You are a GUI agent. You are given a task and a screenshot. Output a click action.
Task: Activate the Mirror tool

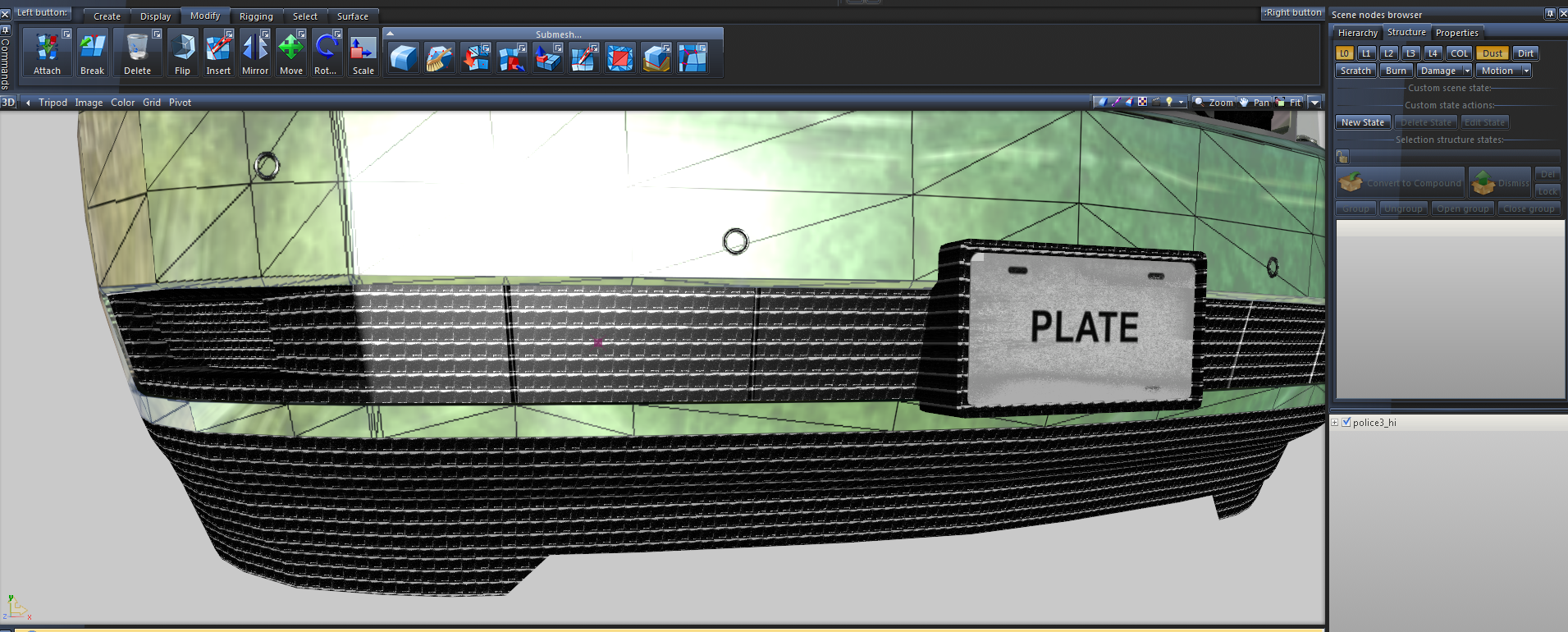click(255, 53)
